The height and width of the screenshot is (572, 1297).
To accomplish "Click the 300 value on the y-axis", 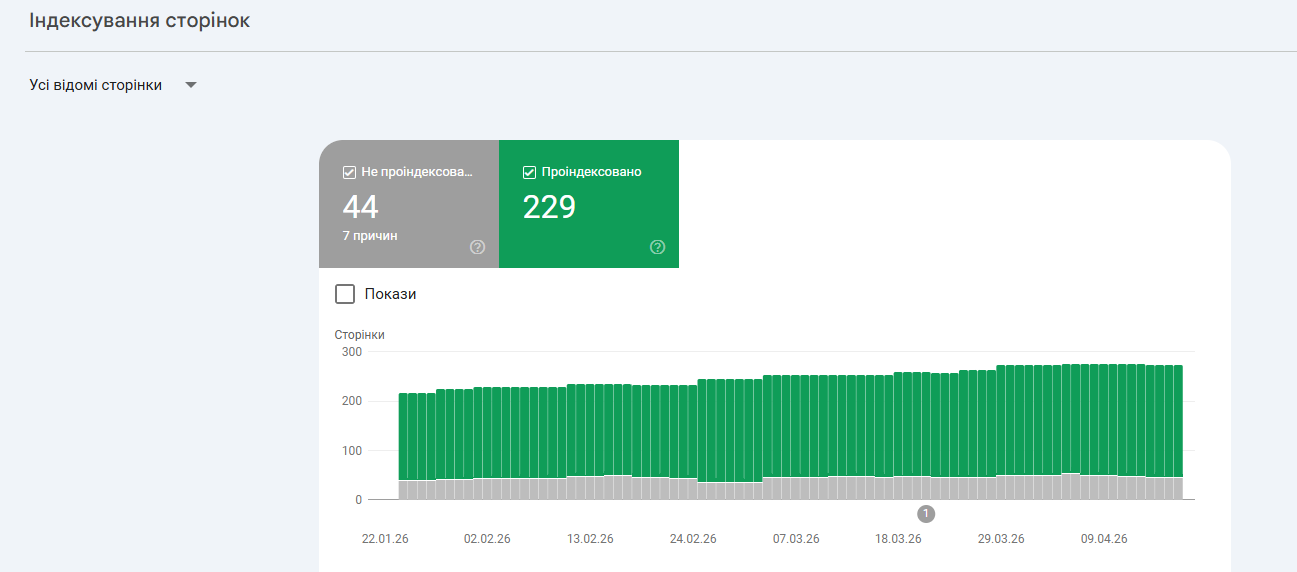I will tap(351, 352).
